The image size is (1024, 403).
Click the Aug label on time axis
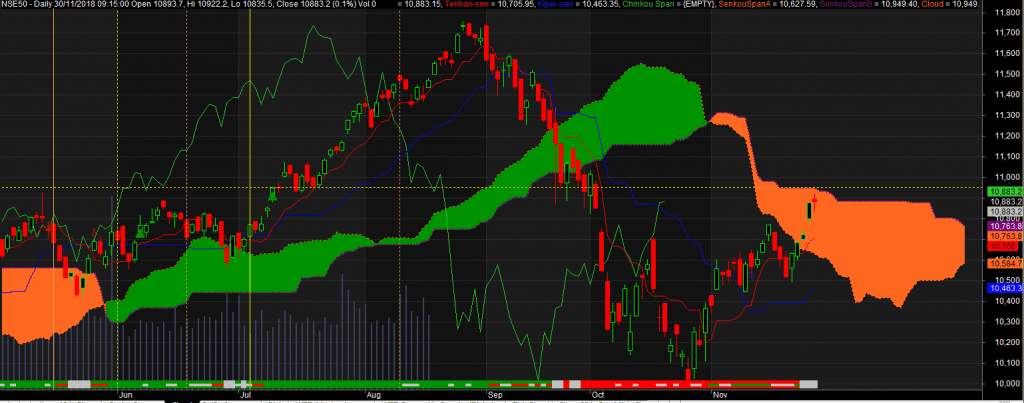(x=373, y=395)
